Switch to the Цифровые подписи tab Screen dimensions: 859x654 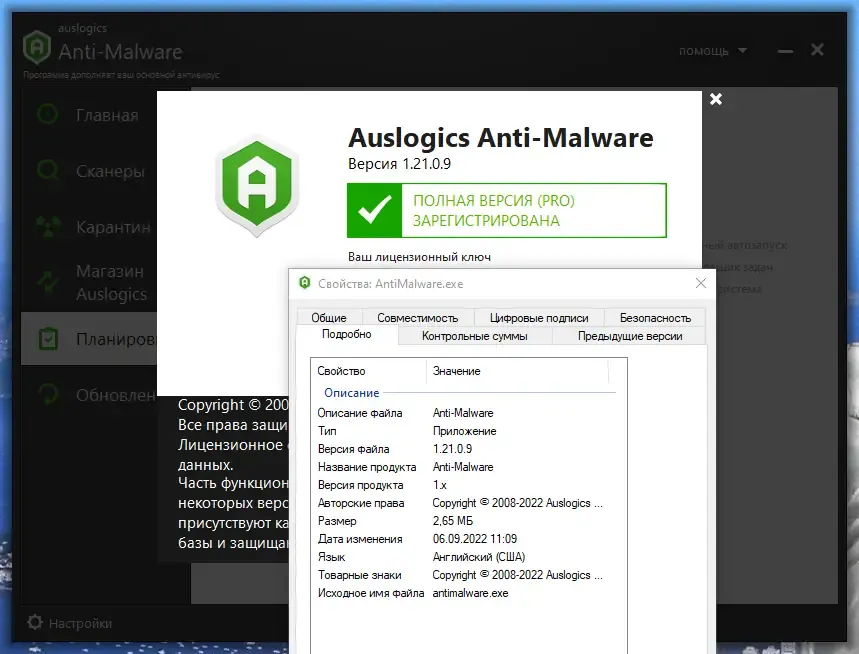[x=539, y=318]
